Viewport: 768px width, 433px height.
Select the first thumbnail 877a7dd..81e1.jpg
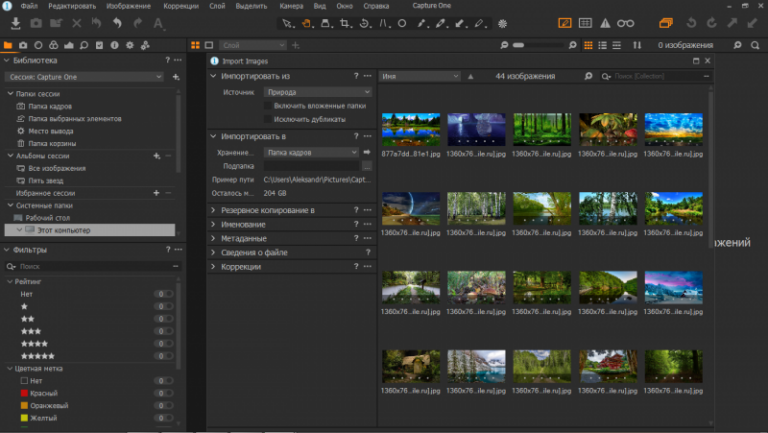click(410, 129)
